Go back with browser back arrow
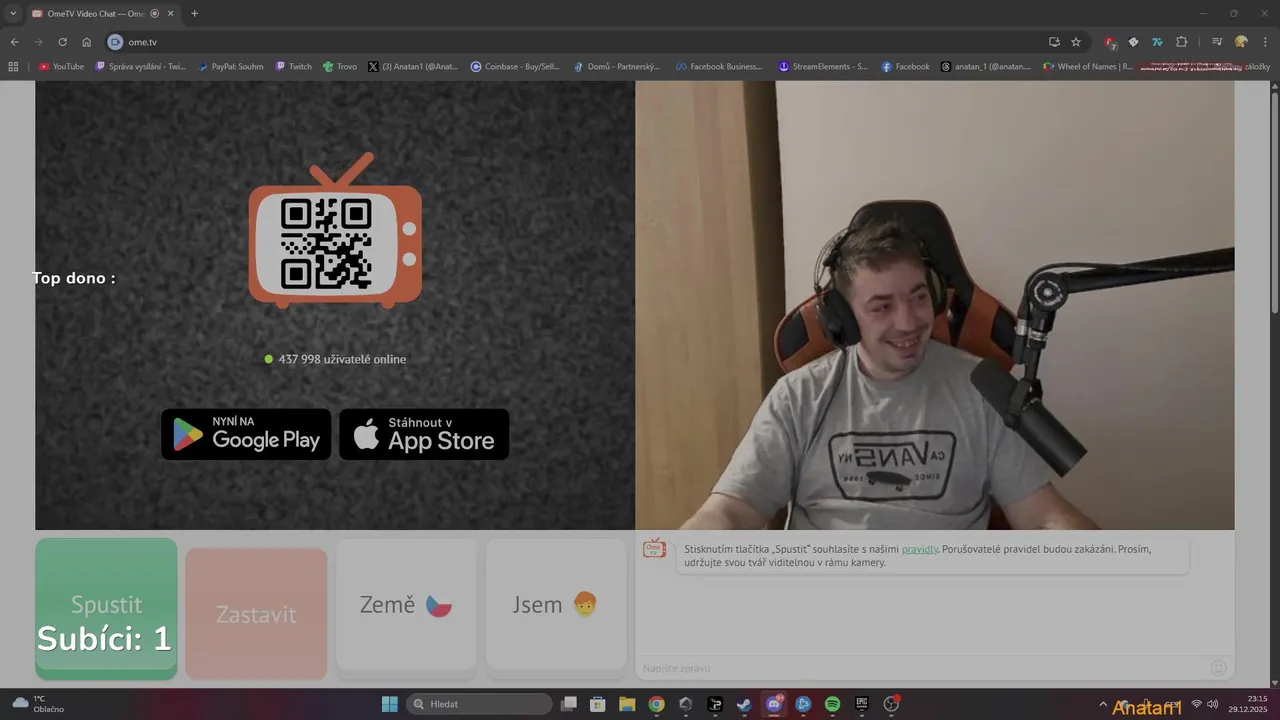The height and width of the screenshot is (720, 1280). [x=15, y=42]
